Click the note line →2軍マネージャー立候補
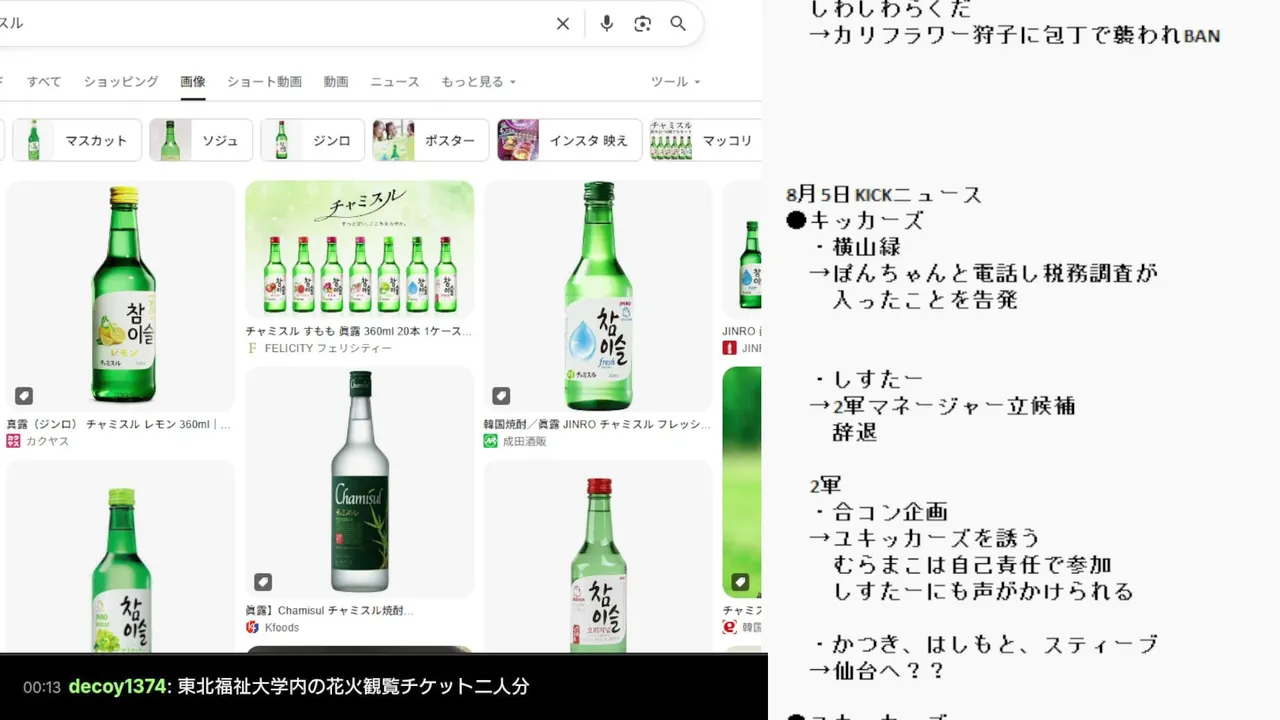 click(942, 405)
